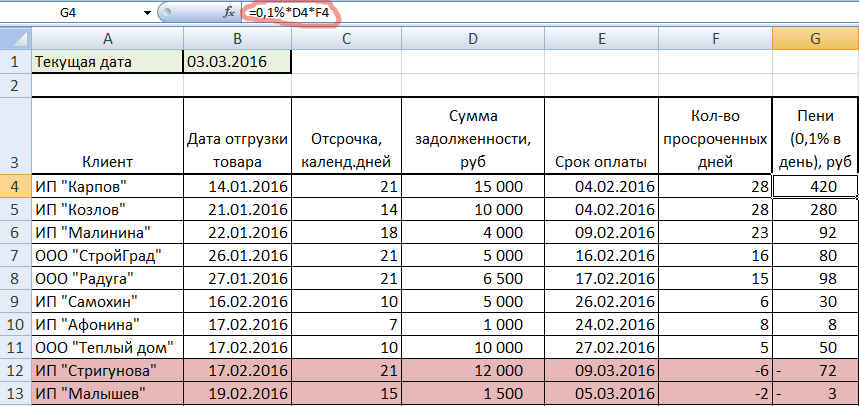Click header 'Пени (0,1% в день), руб'
Viewport: 859px width, 406px height.
tap(815, 135)
